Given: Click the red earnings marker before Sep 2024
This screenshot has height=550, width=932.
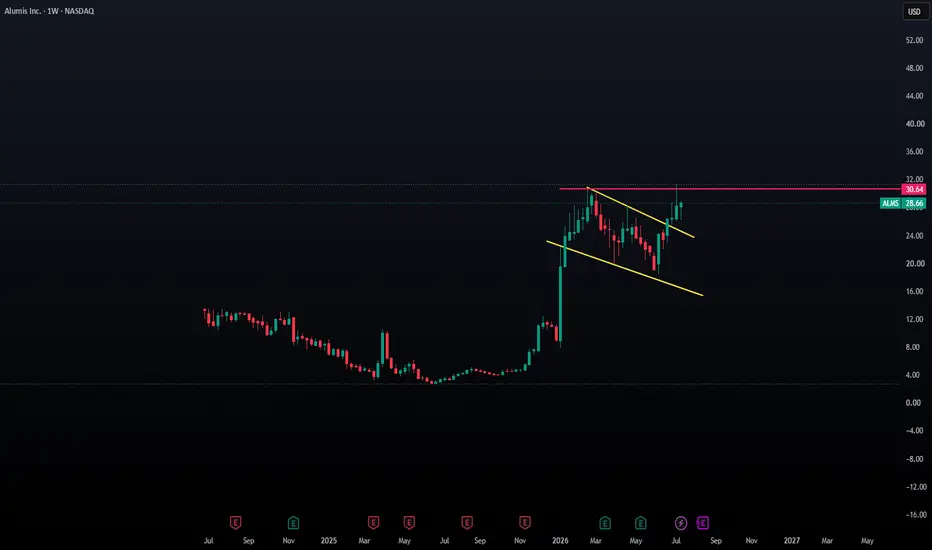Looking at the screenshot, I should [235, 523].
